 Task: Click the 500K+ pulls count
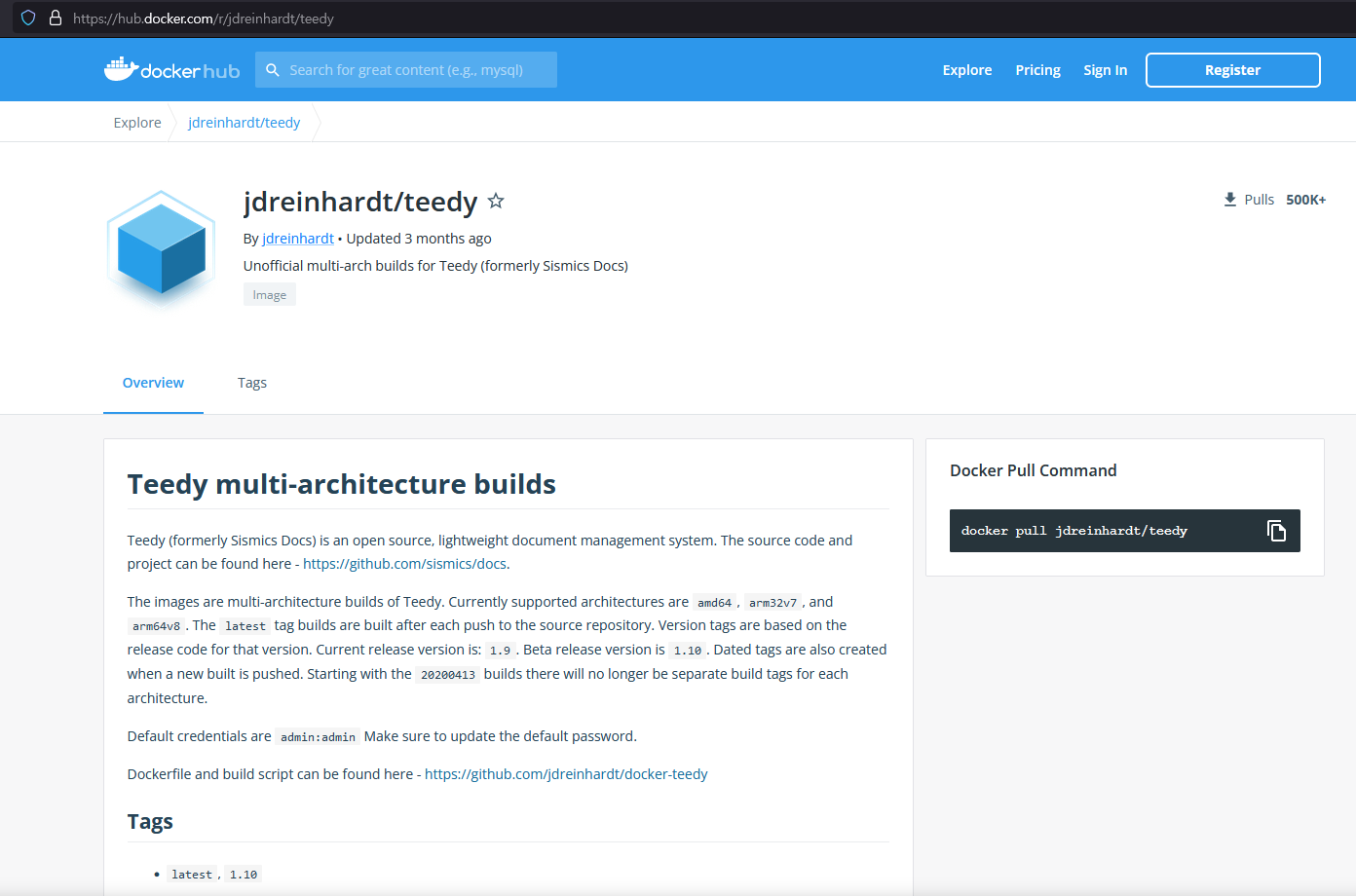pyautogui.click(x=1306, y=200)
